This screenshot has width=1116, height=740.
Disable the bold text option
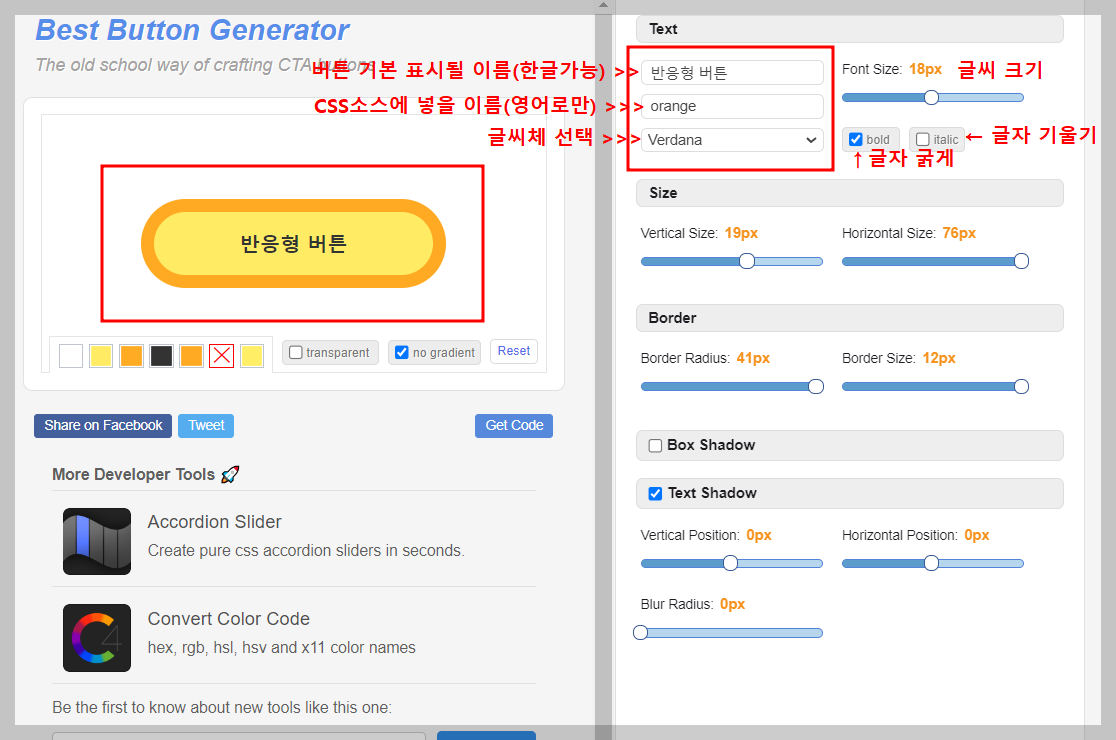click(x=853, y=139)
